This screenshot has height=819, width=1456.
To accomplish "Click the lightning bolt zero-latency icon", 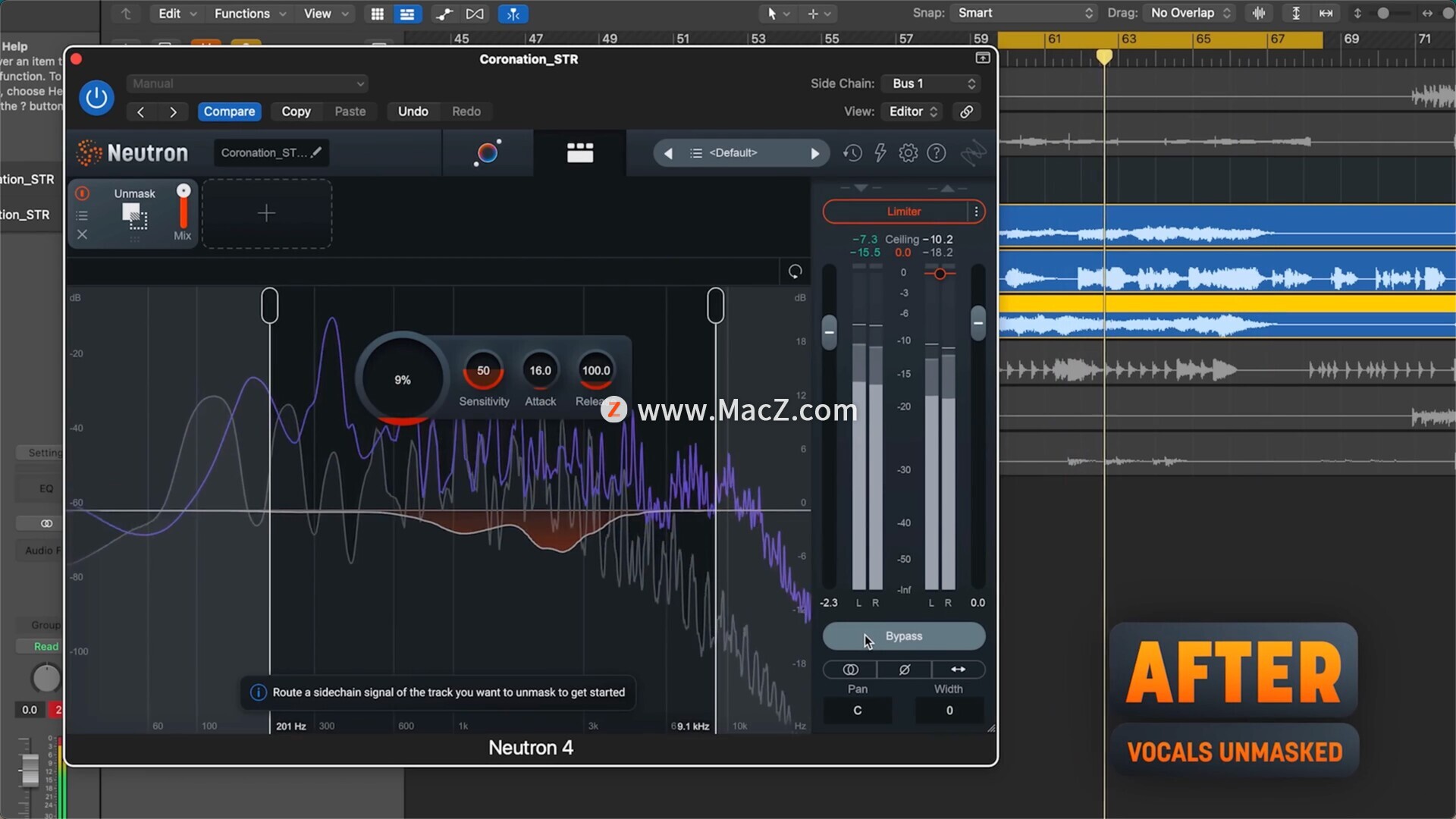I will point(880,153).
